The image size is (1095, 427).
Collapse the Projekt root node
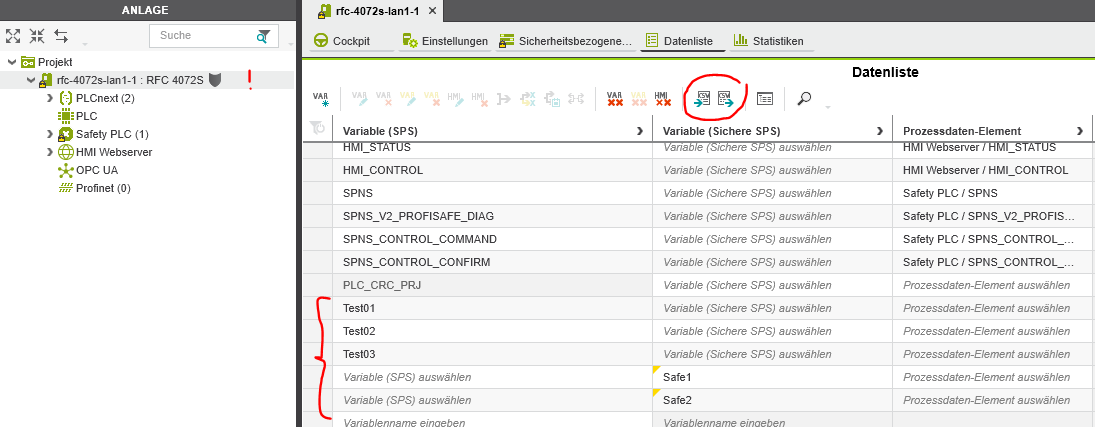coord(11,62)
